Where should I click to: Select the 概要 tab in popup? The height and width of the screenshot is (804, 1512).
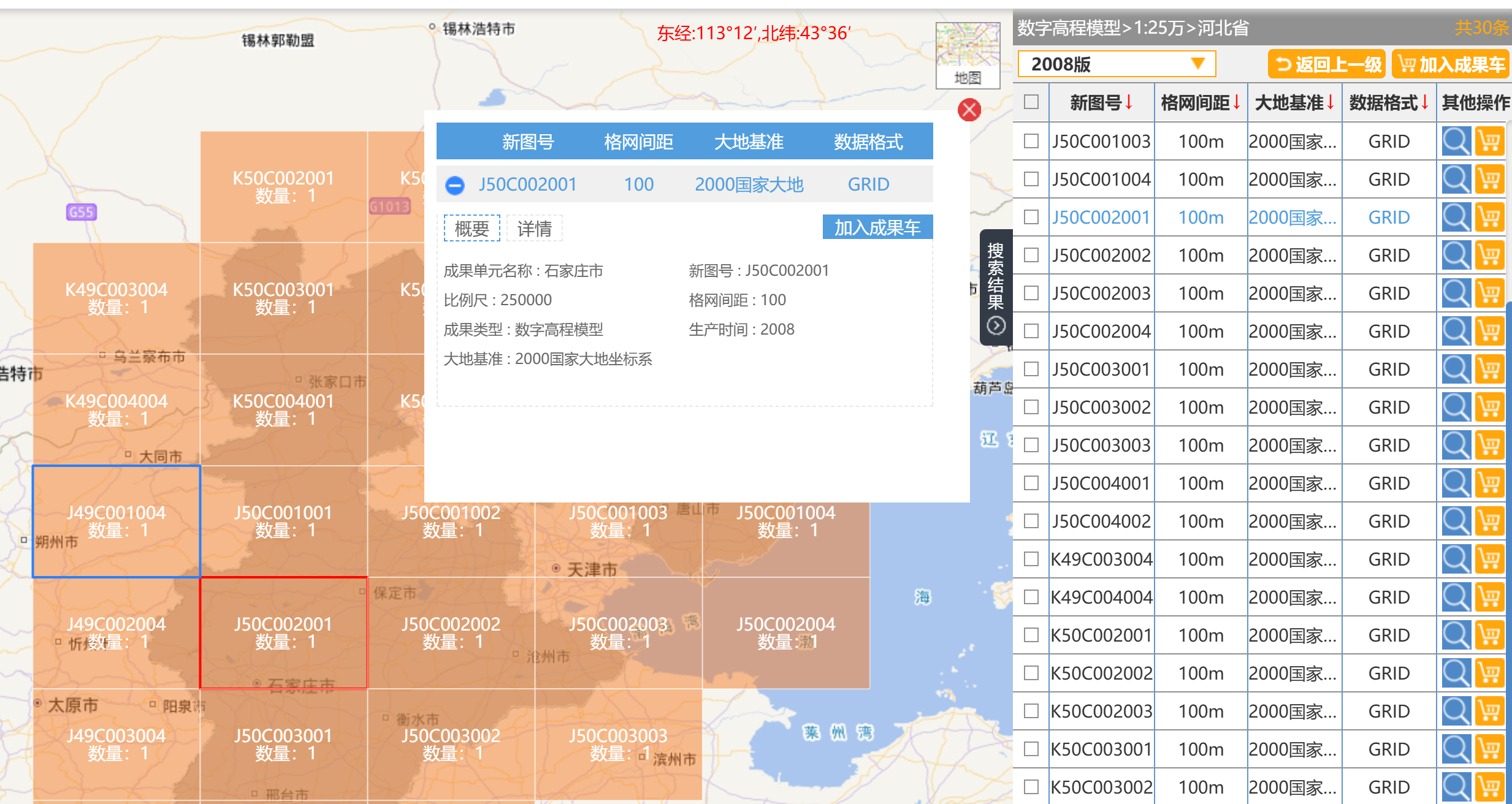pyautogui.click(x=472, y=229)
